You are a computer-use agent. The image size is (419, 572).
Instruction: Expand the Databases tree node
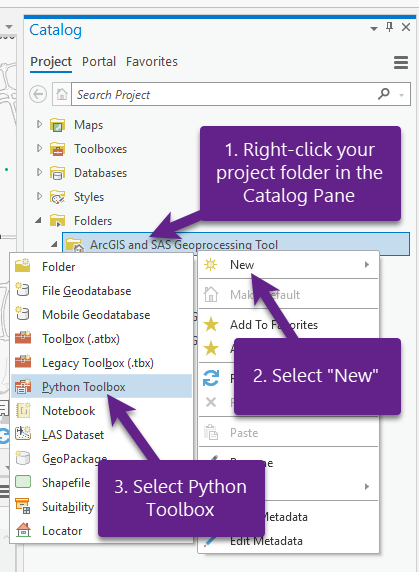pos(39,172)
